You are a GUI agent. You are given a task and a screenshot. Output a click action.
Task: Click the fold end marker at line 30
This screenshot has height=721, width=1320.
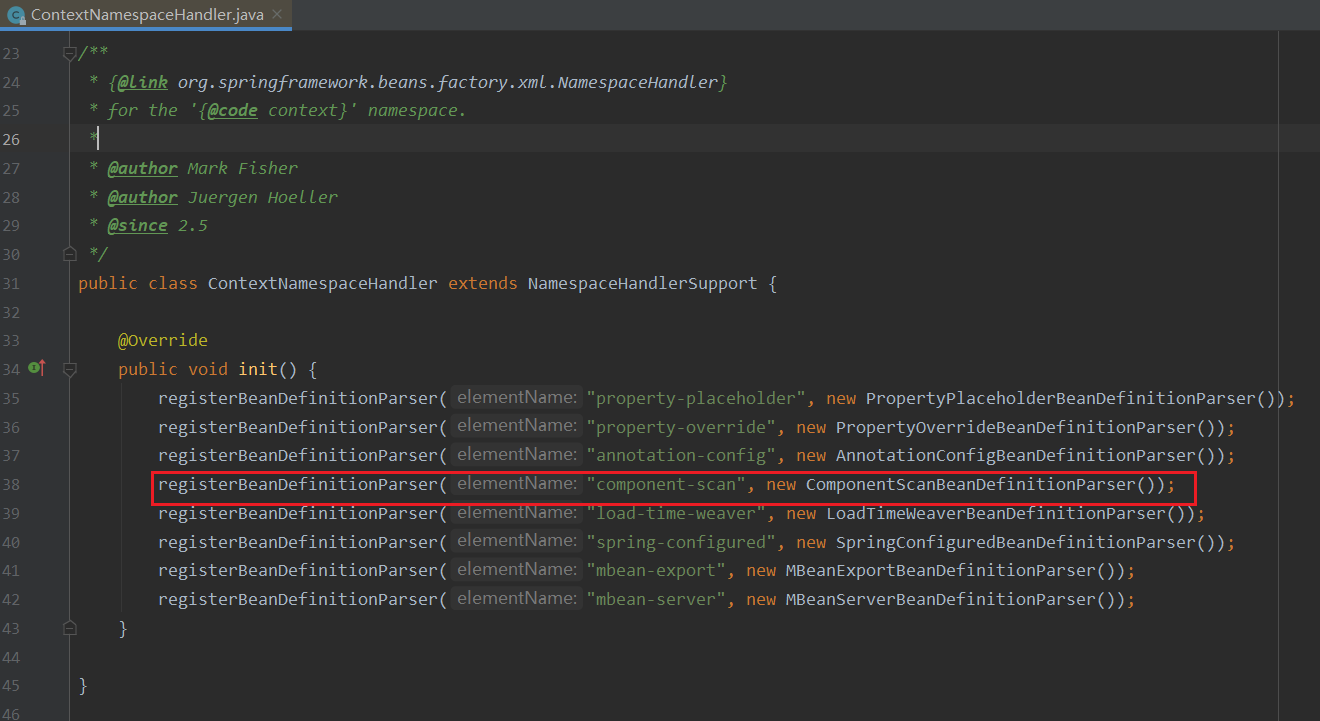tap(69, 254)
